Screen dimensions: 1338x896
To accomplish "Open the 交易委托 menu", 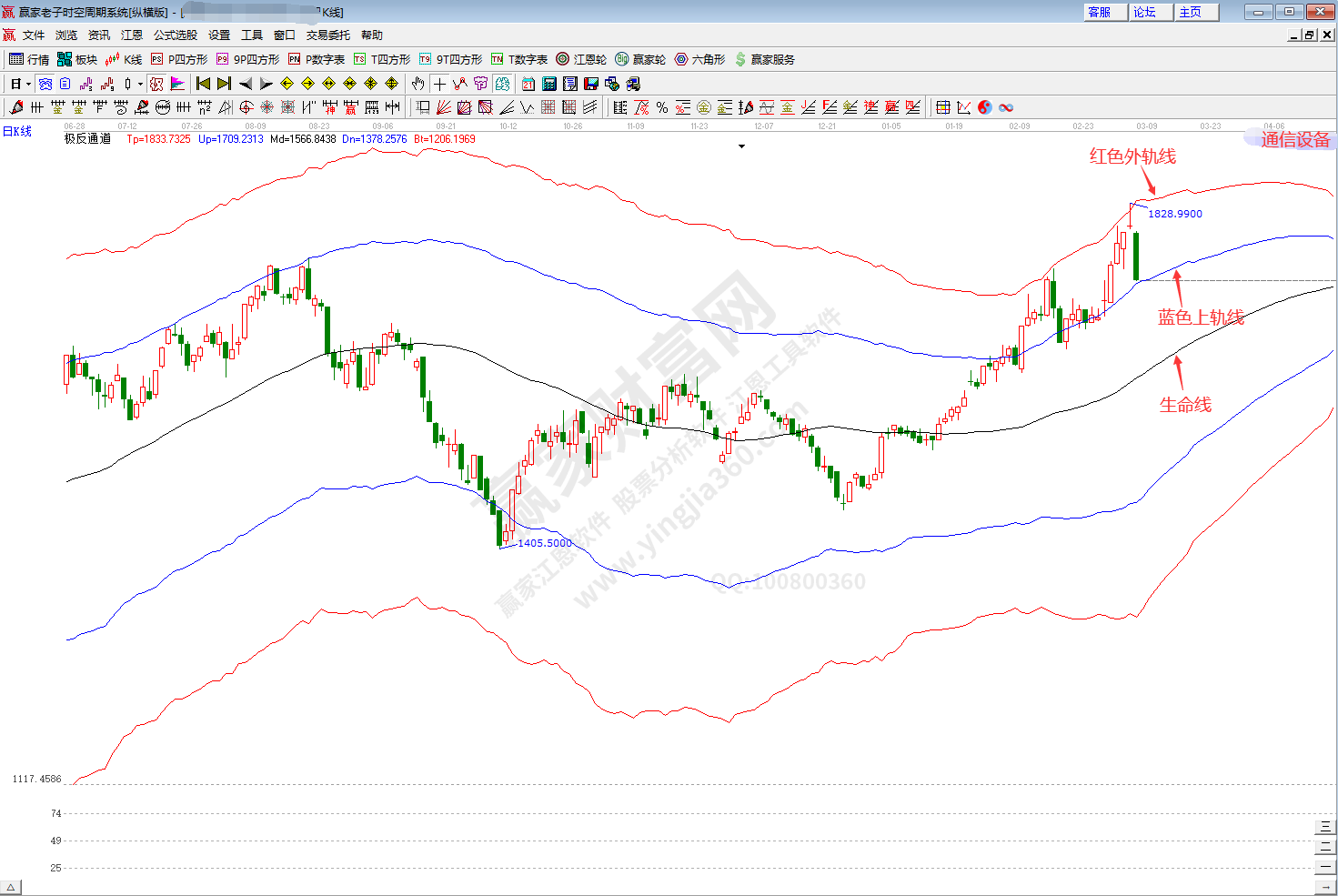I will pyautogui.click(x=327, y=35).
